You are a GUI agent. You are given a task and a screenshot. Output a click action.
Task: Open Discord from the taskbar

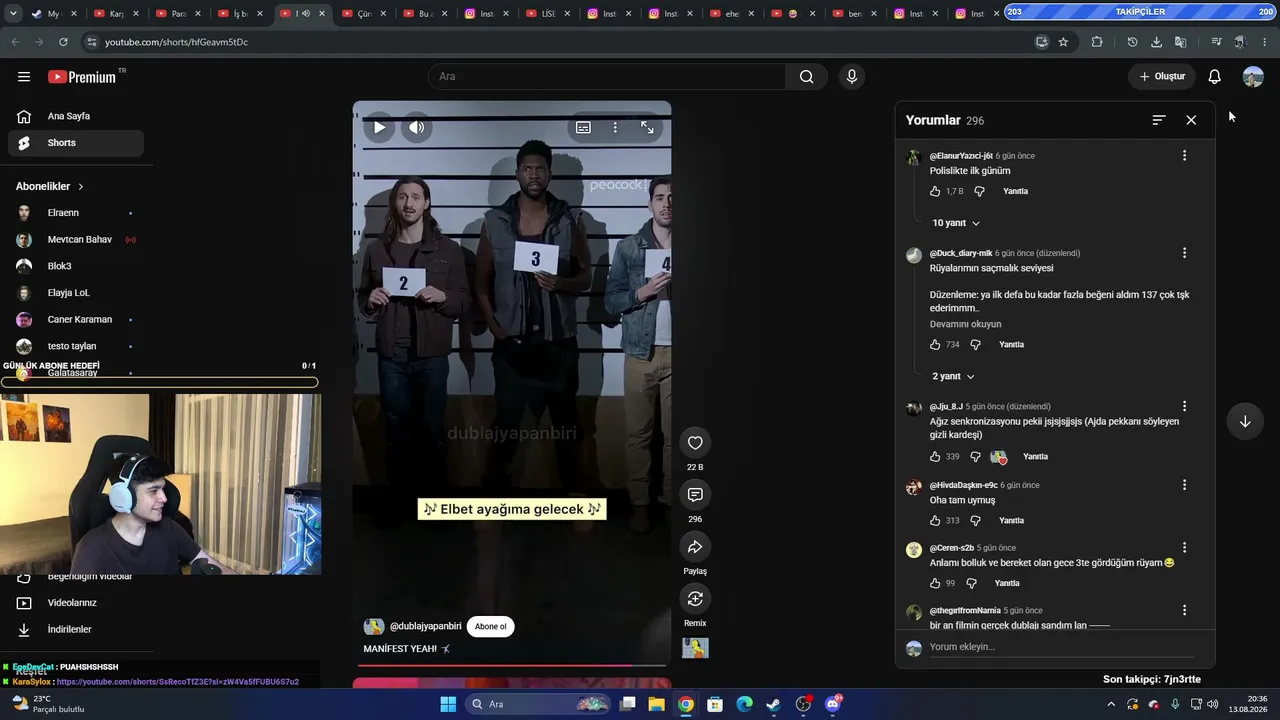833,704
